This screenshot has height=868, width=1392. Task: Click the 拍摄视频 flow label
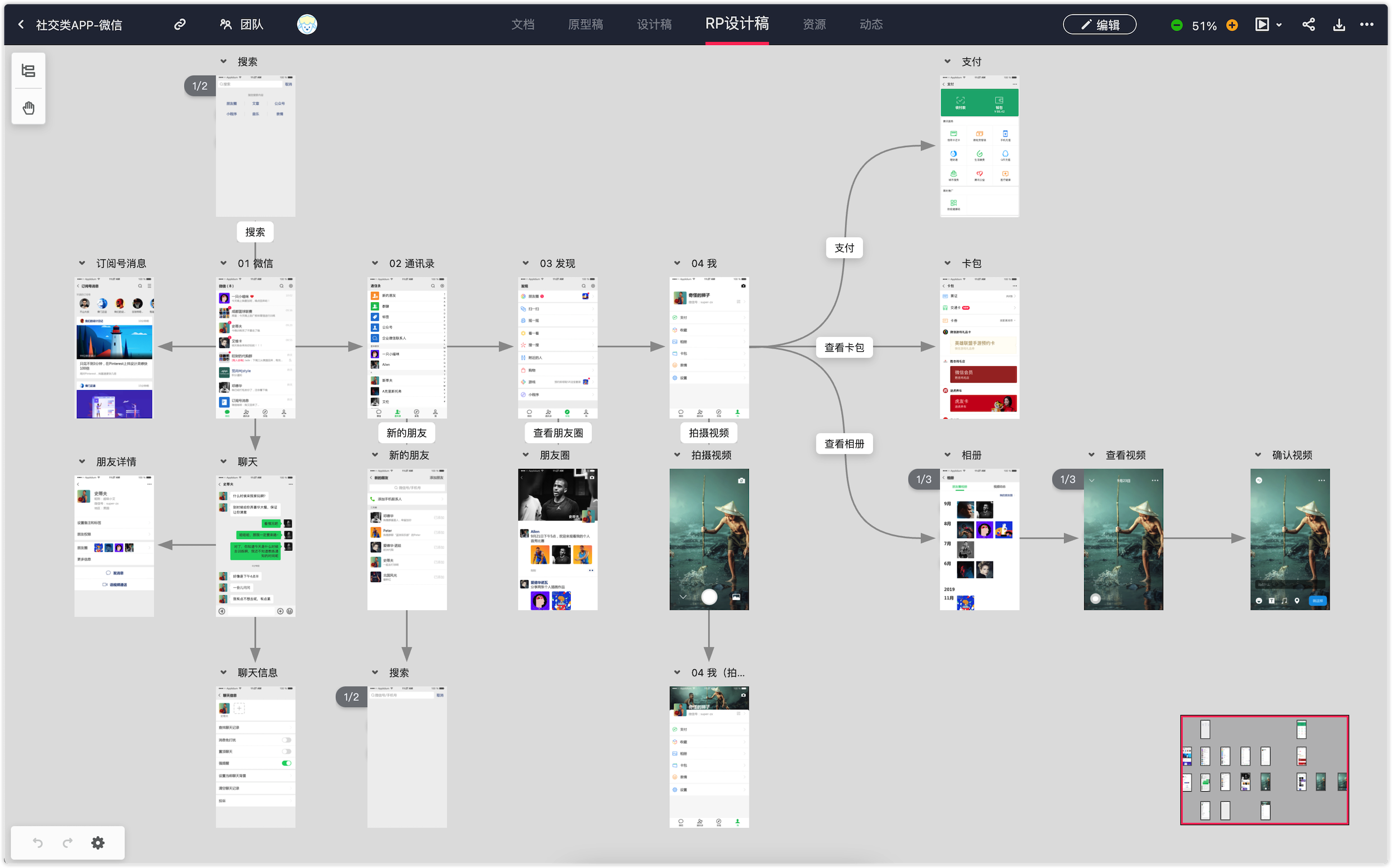point(709,433)
